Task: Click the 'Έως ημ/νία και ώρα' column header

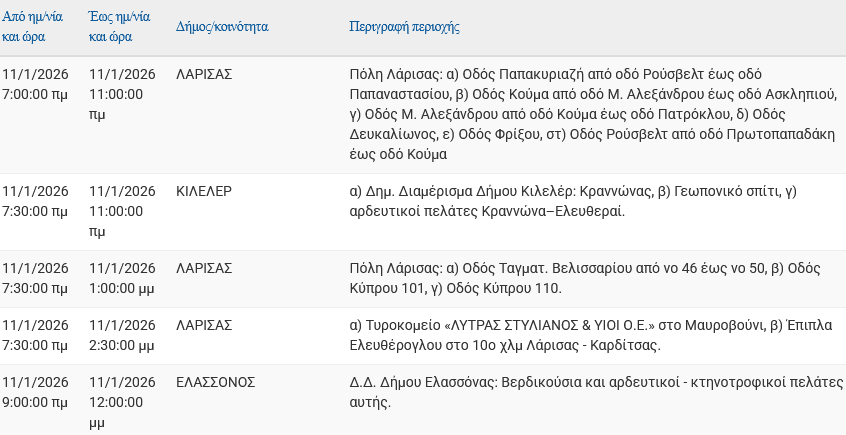Action: pos(122,27)
